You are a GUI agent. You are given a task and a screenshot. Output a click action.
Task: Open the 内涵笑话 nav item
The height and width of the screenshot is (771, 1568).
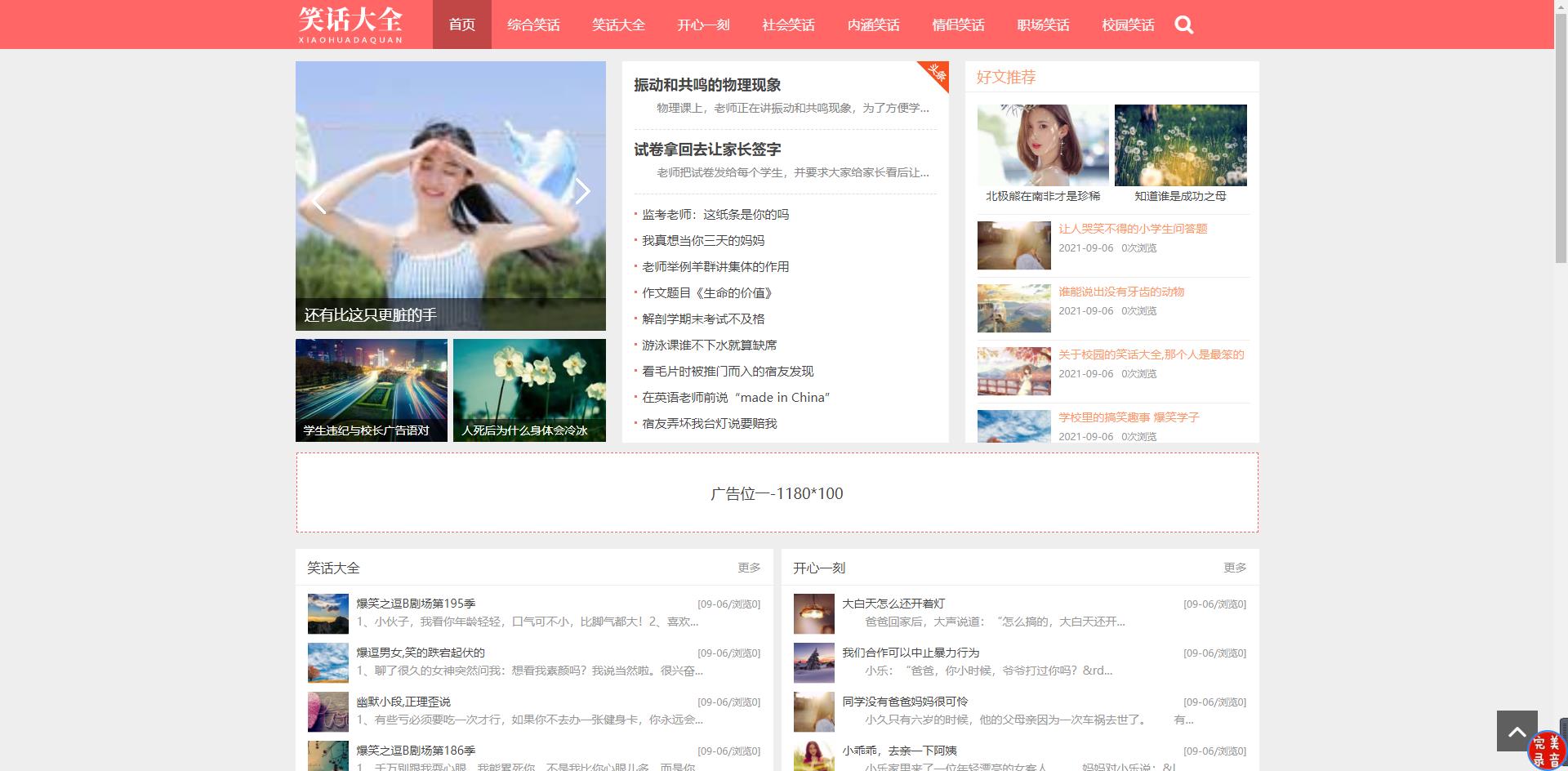click(x=873, y=25)
